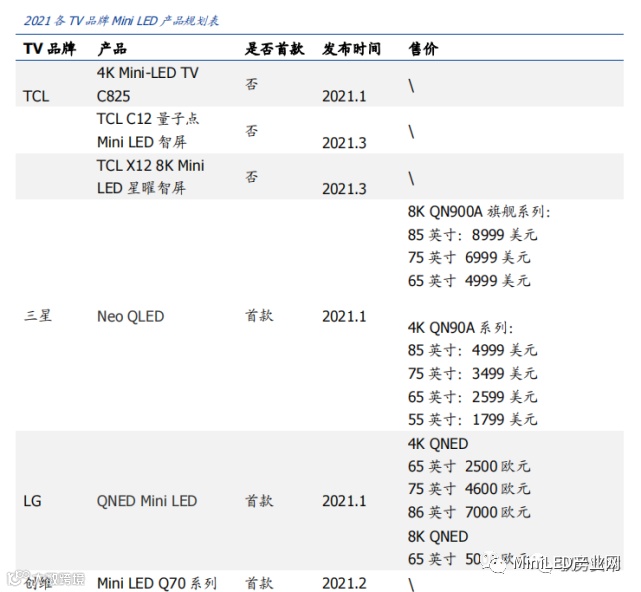
Task: Select the '75英寸: 3499美元' price line
Action: [x=473, y=374]
